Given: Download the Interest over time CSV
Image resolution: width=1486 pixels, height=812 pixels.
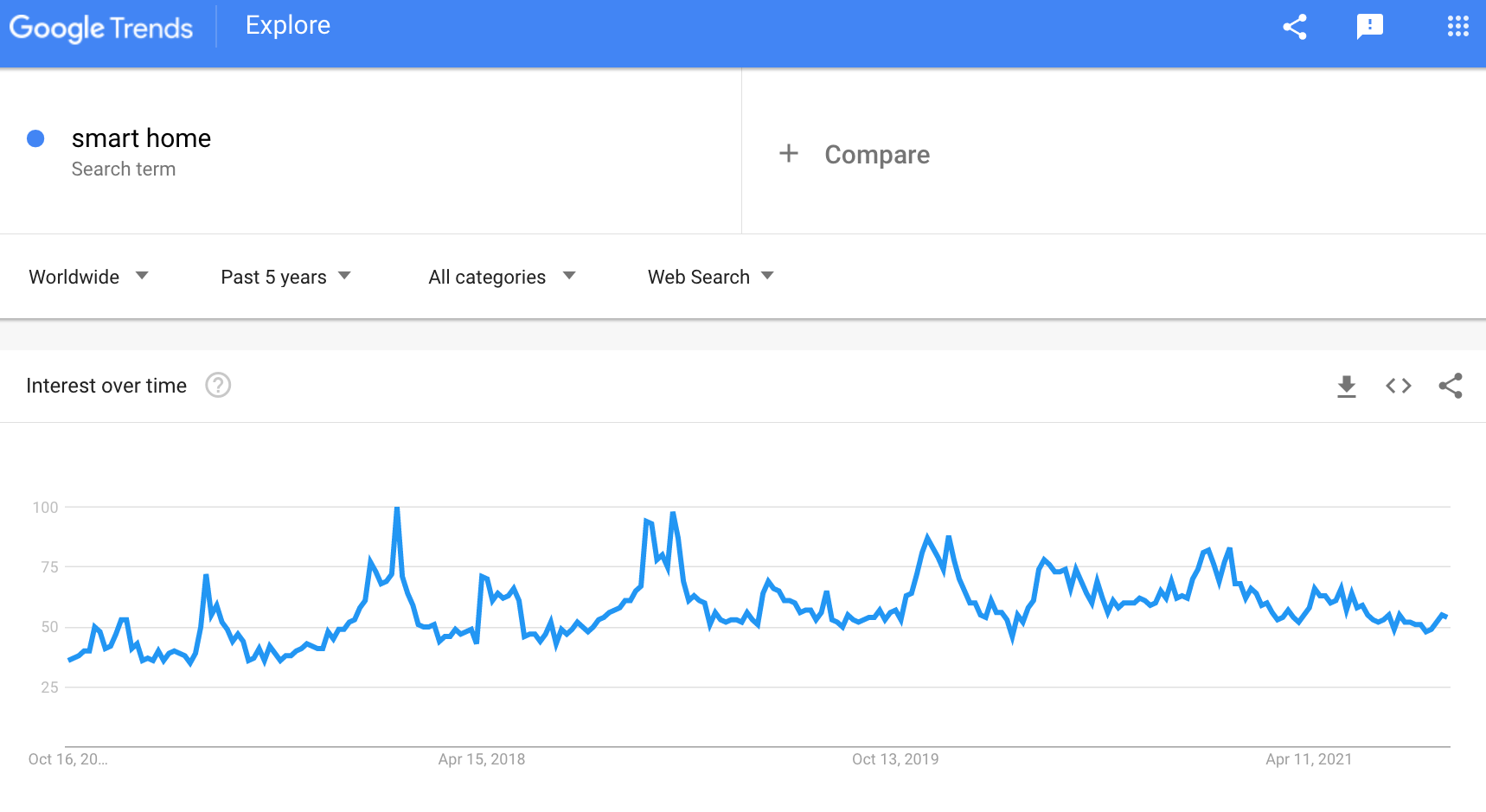Looking at the screenshot, I should (1346, 386).
